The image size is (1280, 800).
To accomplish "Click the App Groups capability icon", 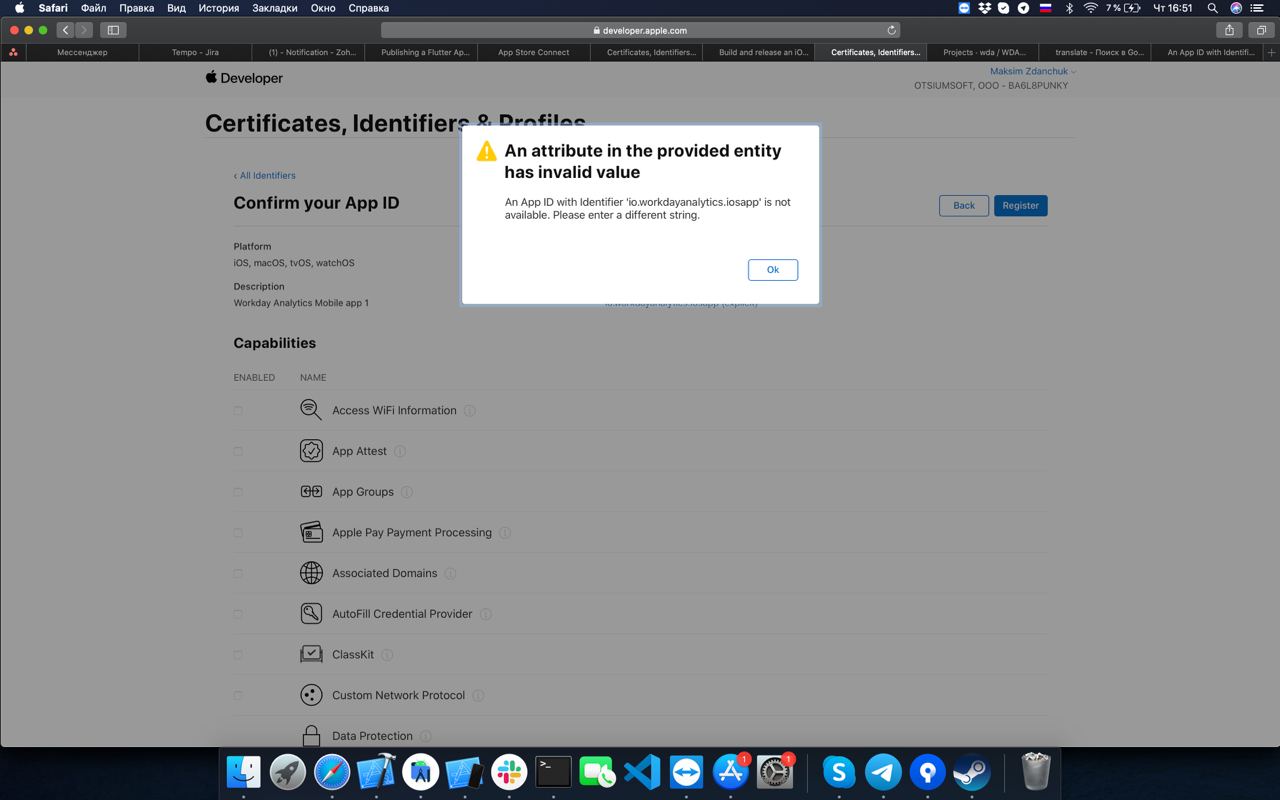I will tap(311, 492).
